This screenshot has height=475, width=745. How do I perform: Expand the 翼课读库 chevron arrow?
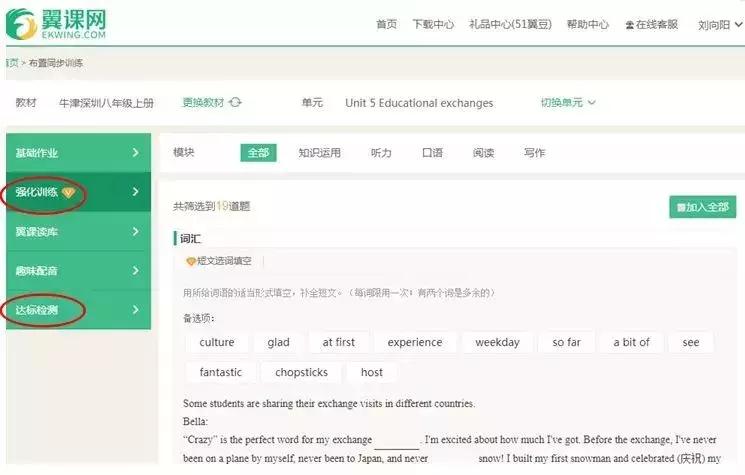135,231
